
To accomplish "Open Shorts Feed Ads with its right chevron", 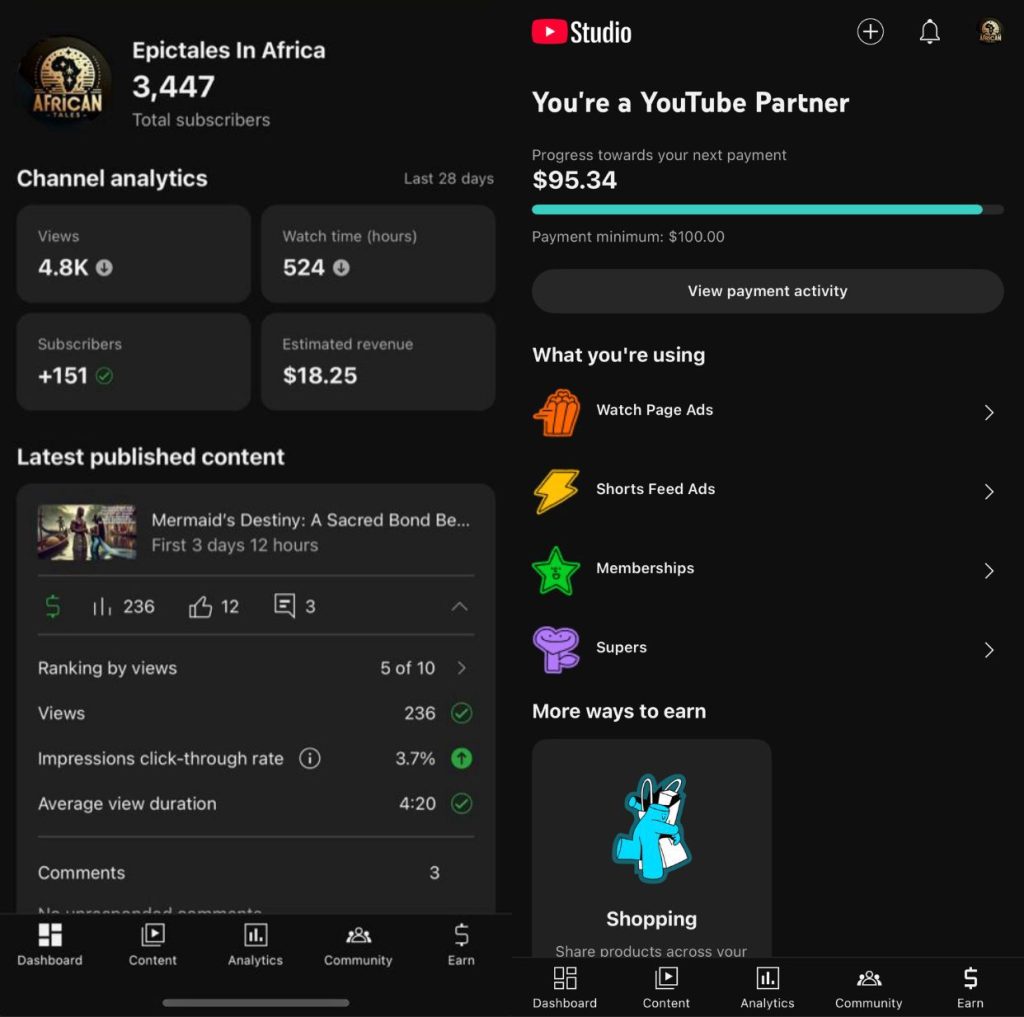I will pyautogui.click(x=989, y=491).
